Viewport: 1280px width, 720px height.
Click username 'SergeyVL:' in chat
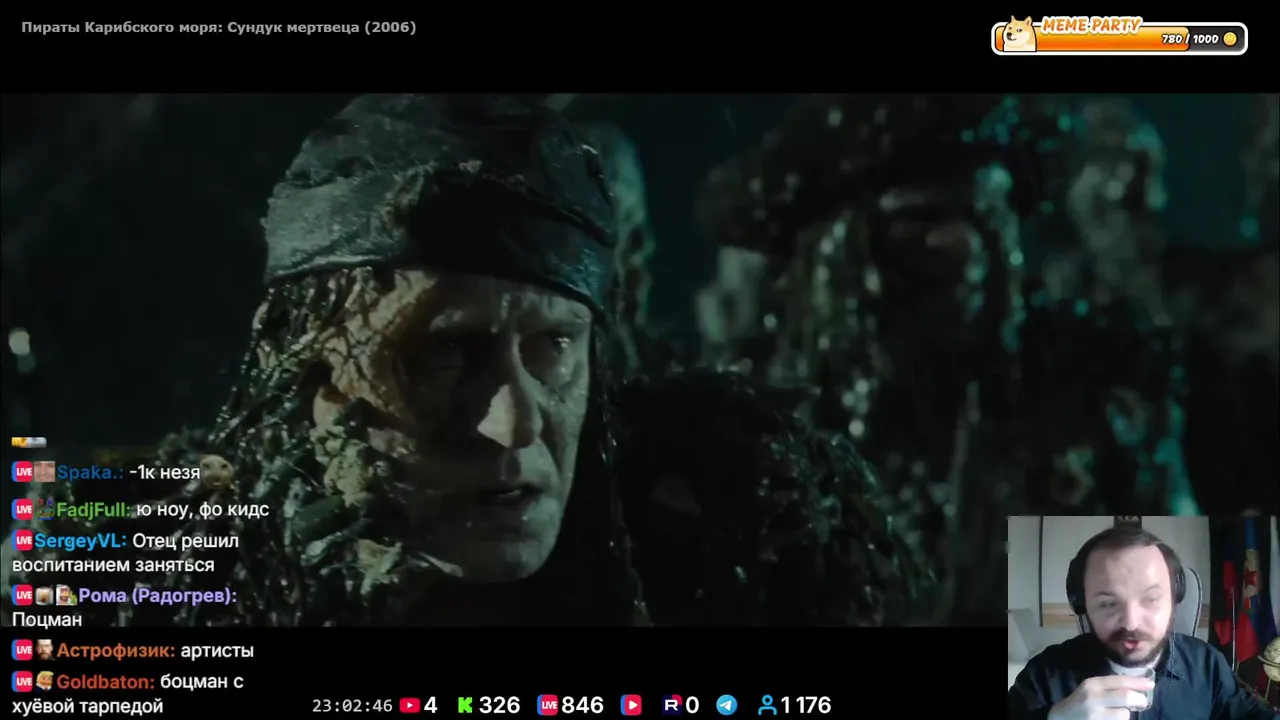(x=81, y=541)
